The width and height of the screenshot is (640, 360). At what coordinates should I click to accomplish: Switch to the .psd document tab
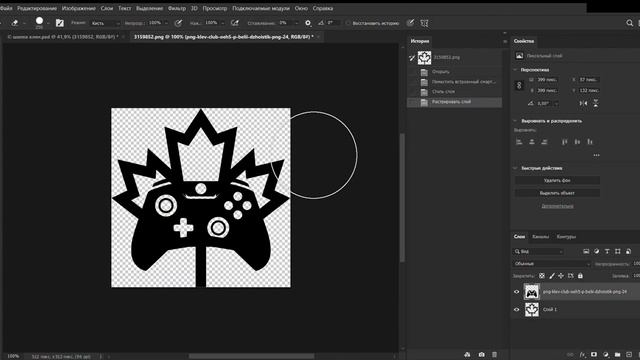coord(63,37)
